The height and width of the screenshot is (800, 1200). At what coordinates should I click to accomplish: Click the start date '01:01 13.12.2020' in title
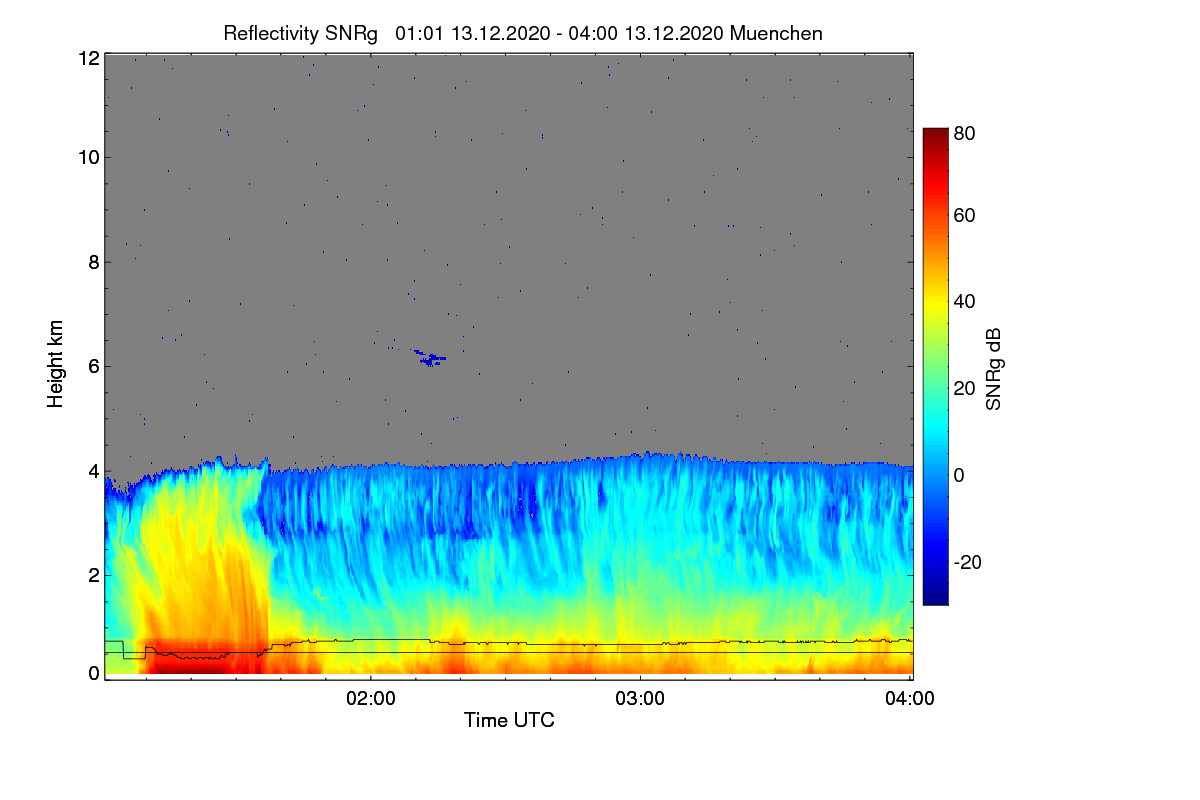point(472,33)
